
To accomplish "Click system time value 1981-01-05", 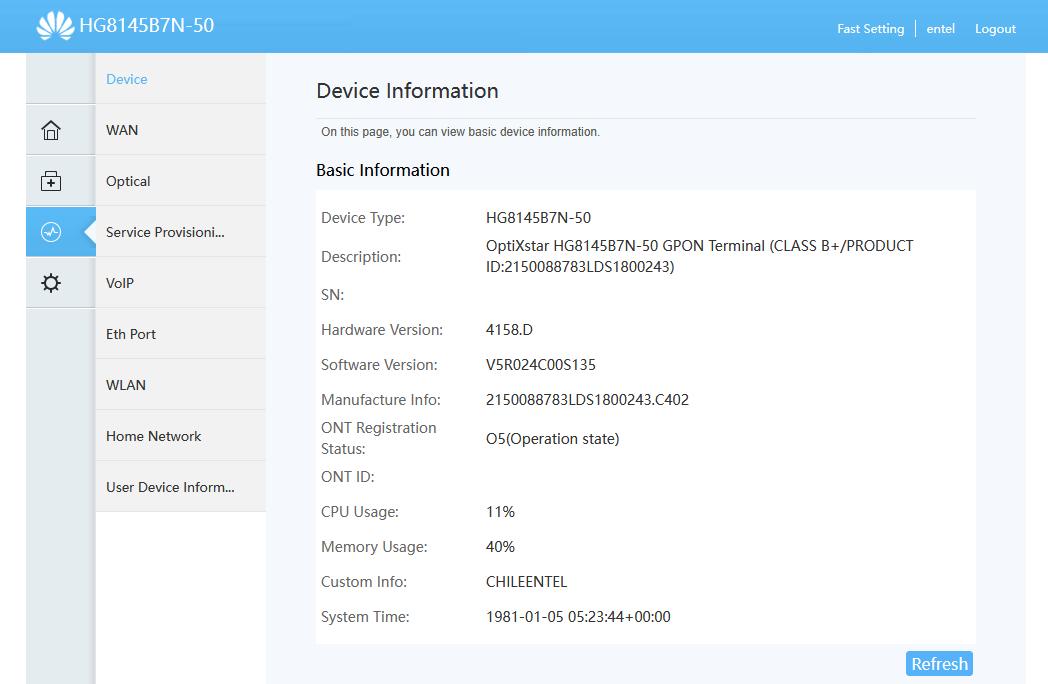I will pos(577,616).
